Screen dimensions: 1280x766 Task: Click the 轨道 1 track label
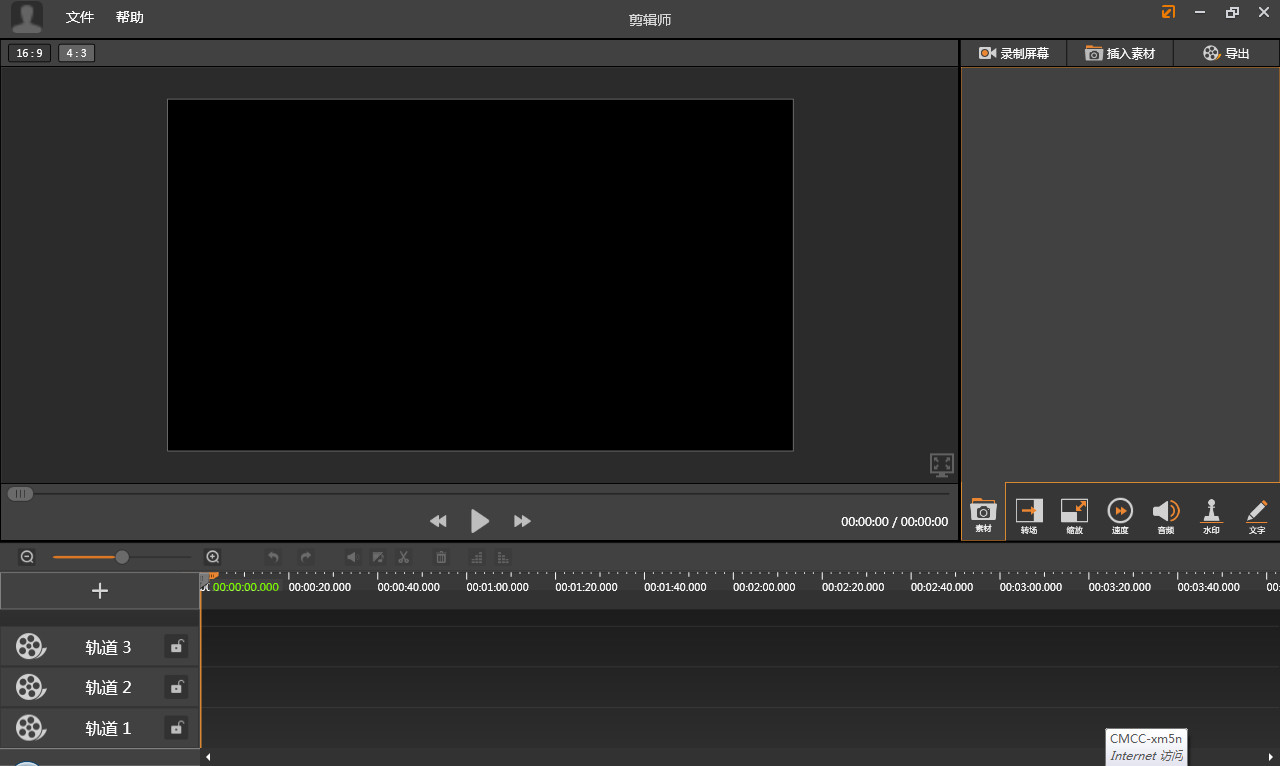coord(108,728)
